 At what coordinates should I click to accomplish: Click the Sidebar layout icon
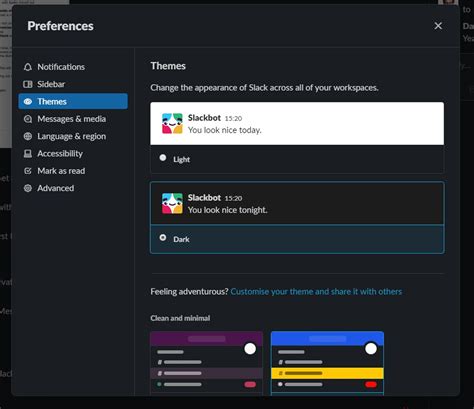click(28, 84)
